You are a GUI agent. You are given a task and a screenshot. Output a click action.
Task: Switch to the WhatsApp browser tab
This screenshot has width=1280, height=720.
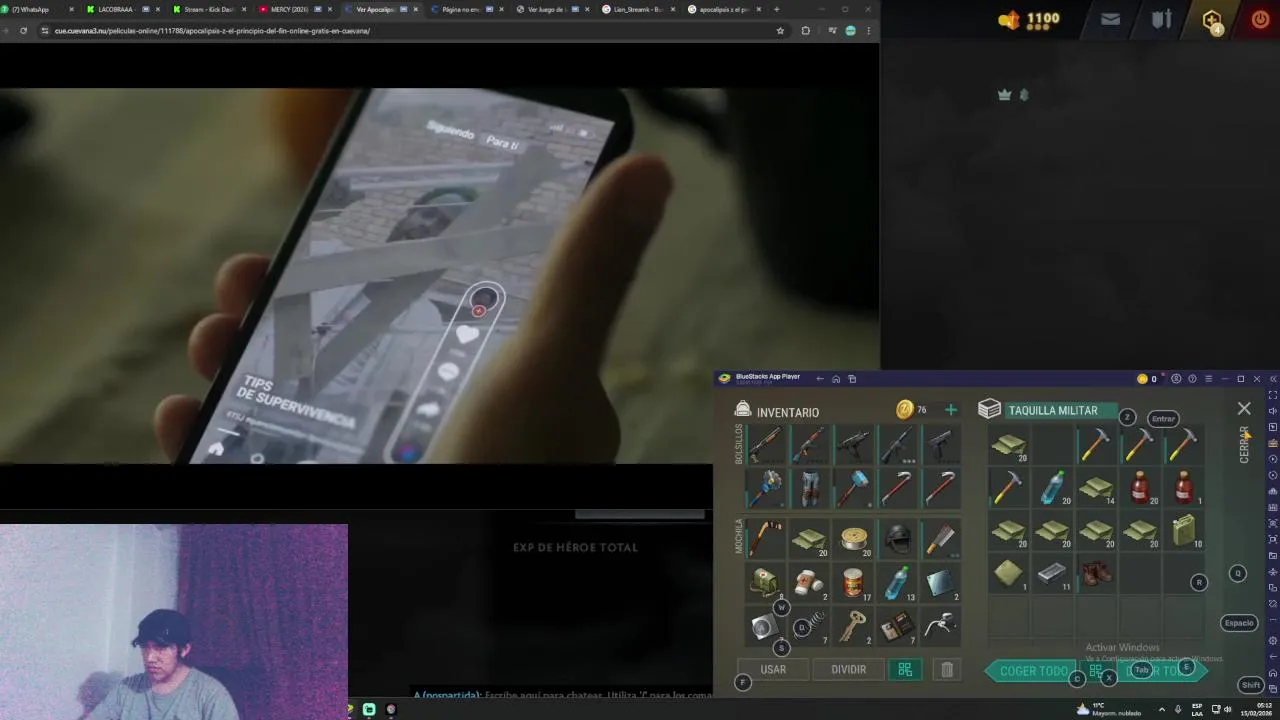[x=38, y=9]
